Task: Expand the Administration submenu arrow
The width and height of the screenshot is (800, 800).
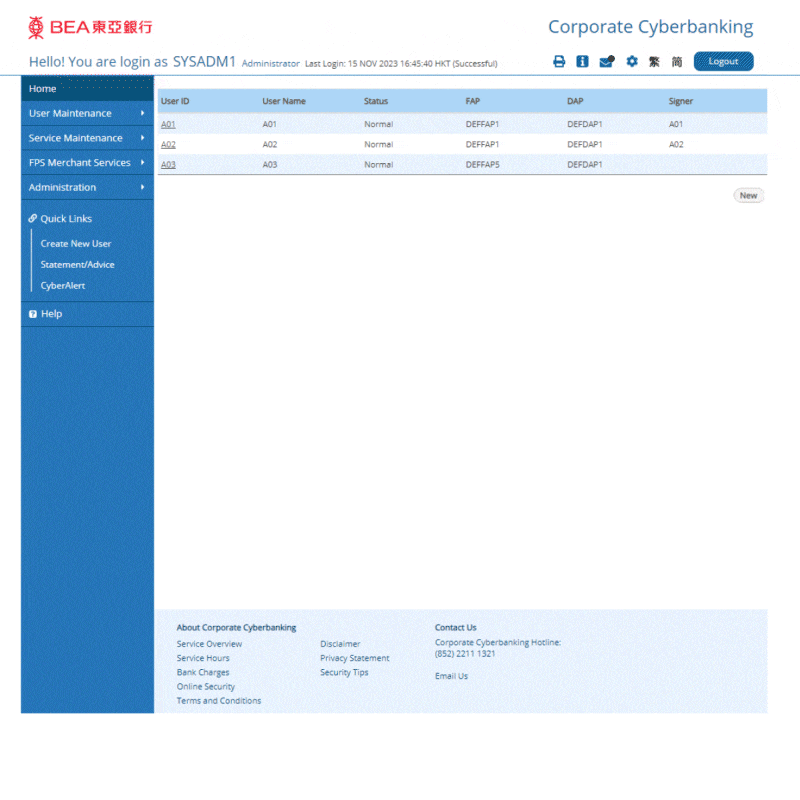Action: 142,187
